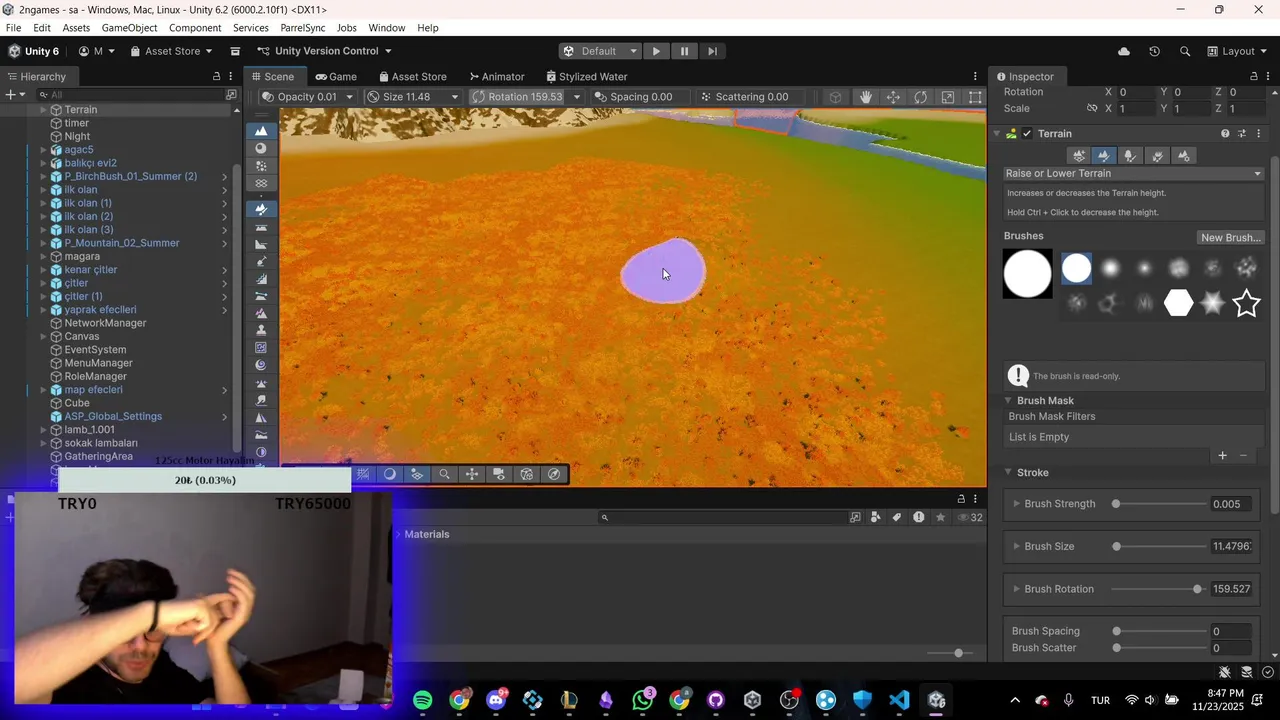The height and width of the screenshot is (720, 1280).
Task: Select the Rect transform tool
Action: [974, 97]
